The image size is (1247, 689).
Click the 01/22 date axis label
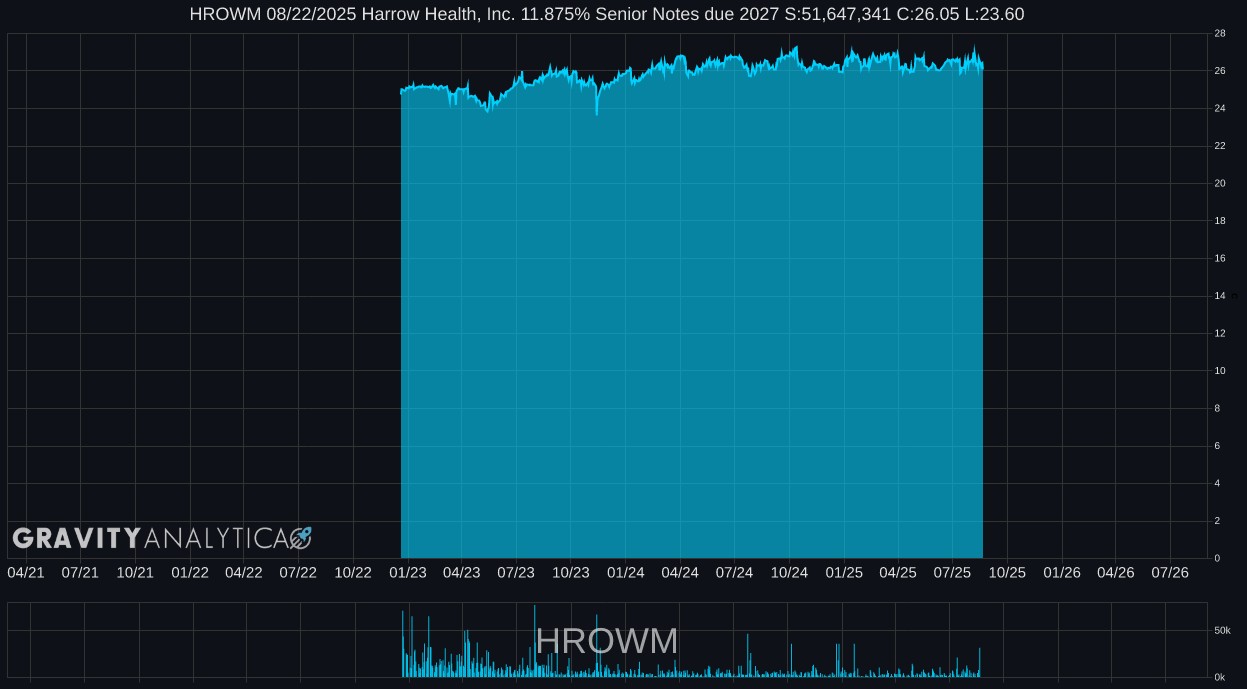click(190, 572)
